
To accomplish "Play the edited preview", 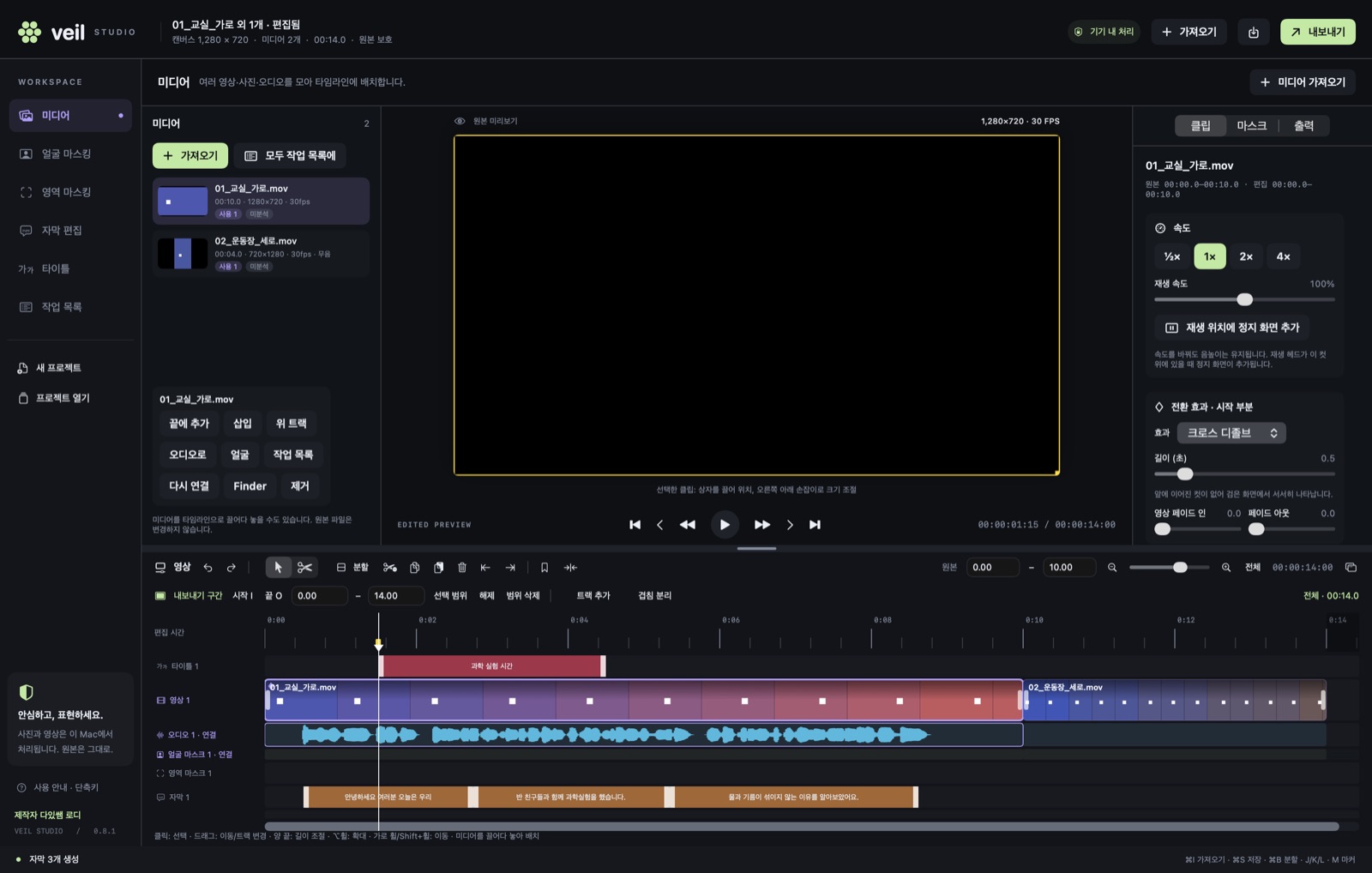I will tap(725, 525).
